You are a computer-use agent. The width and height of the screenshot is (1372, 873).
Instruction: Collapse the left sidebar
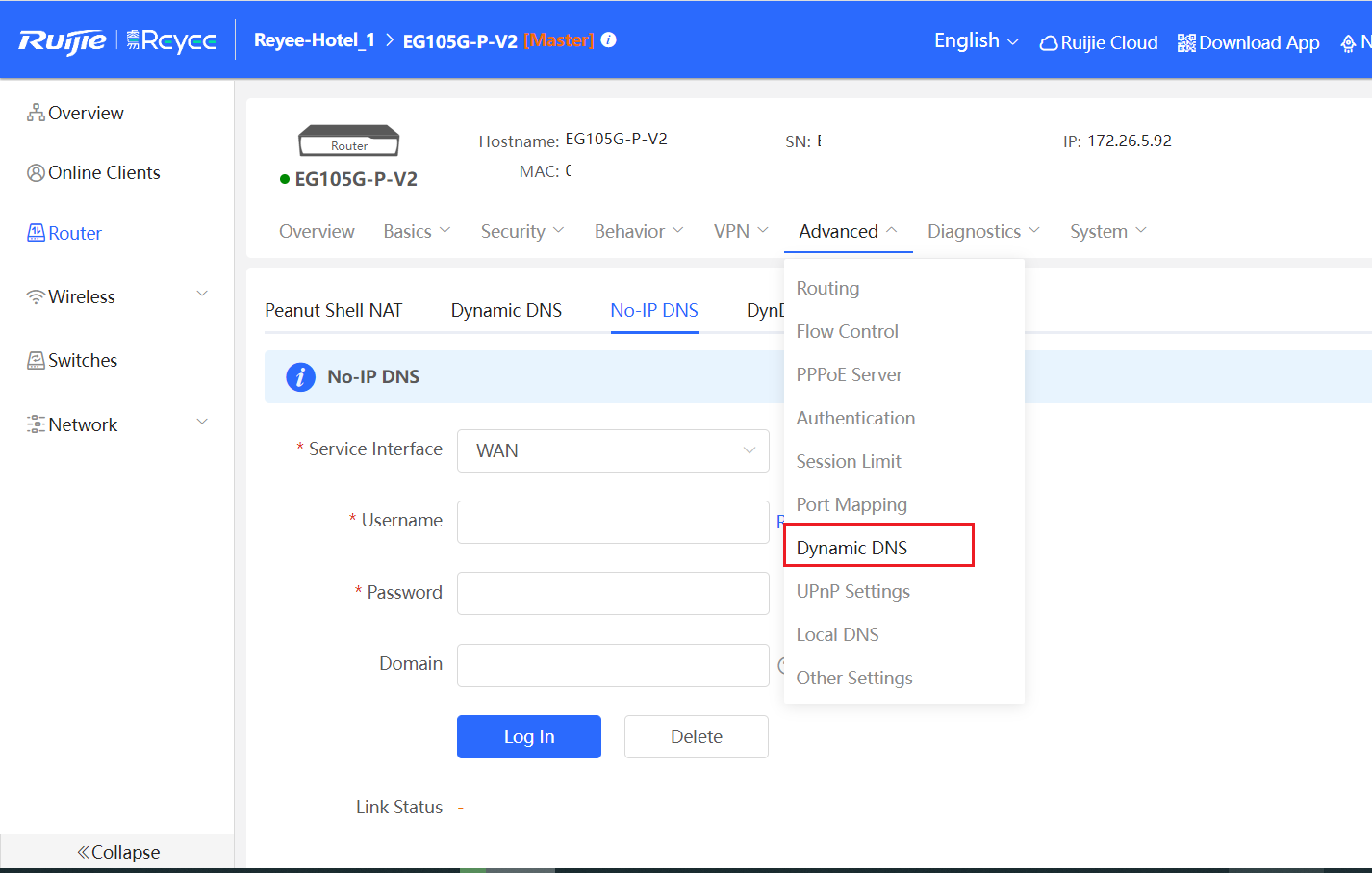[117, 852]
